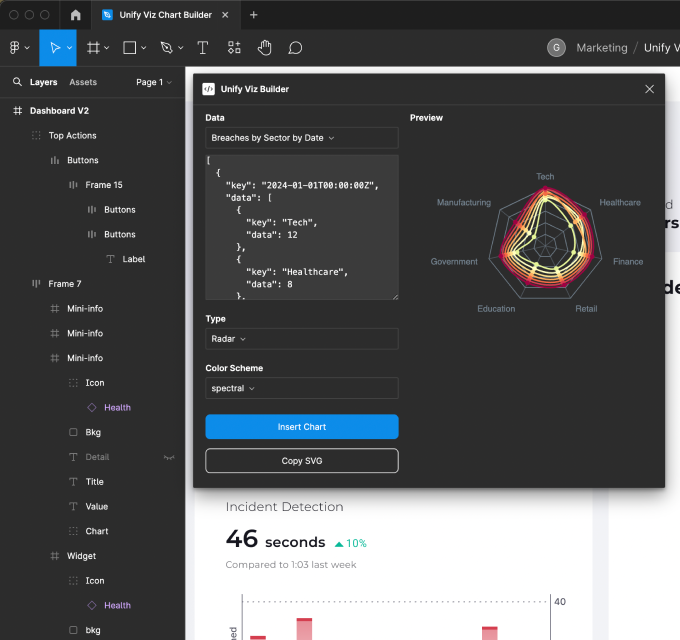Screen dimensions: 680x640
Task: Click the Insert Chart button
Action: 301,427
